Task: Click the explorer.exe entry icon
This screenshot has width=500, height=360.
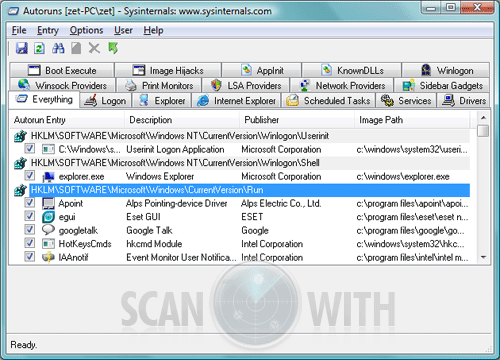Action: 48,177
